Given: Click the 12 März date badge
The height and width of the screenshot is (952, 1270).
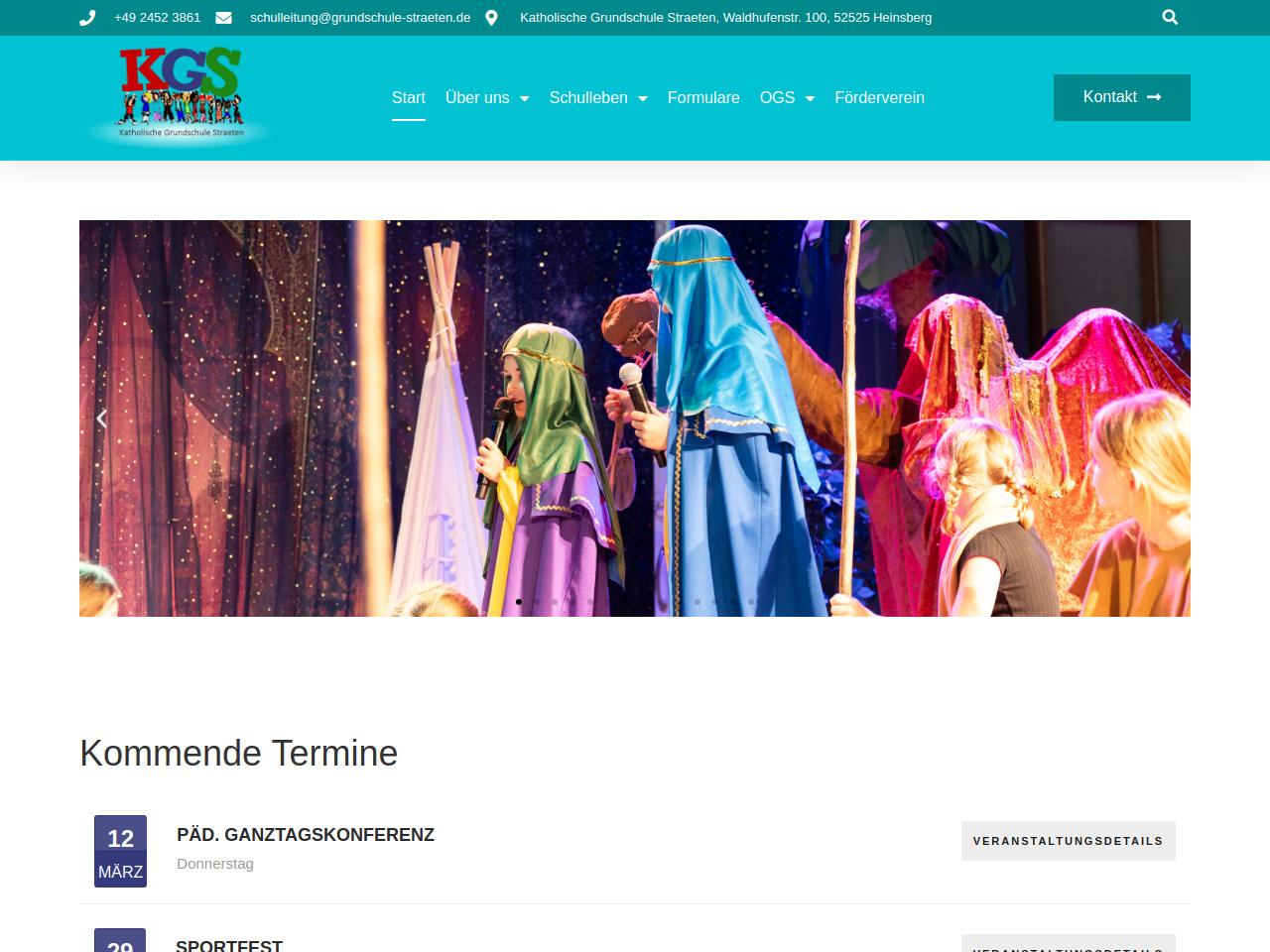Looking at the screenshot, I should click(x=120, y=851).
